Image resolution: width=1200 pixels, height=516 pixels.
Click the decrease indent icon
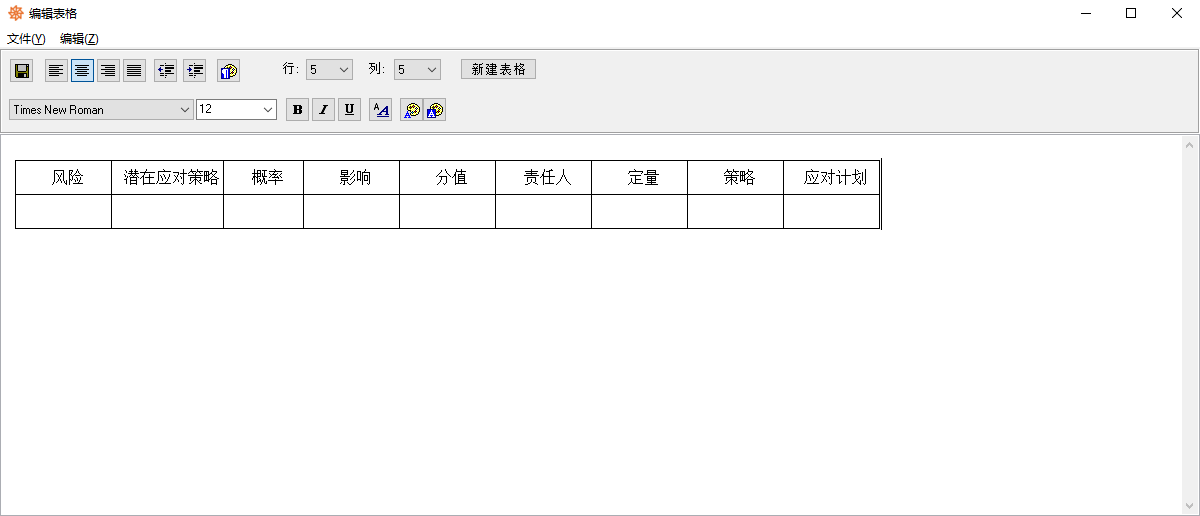coord(166,71)
